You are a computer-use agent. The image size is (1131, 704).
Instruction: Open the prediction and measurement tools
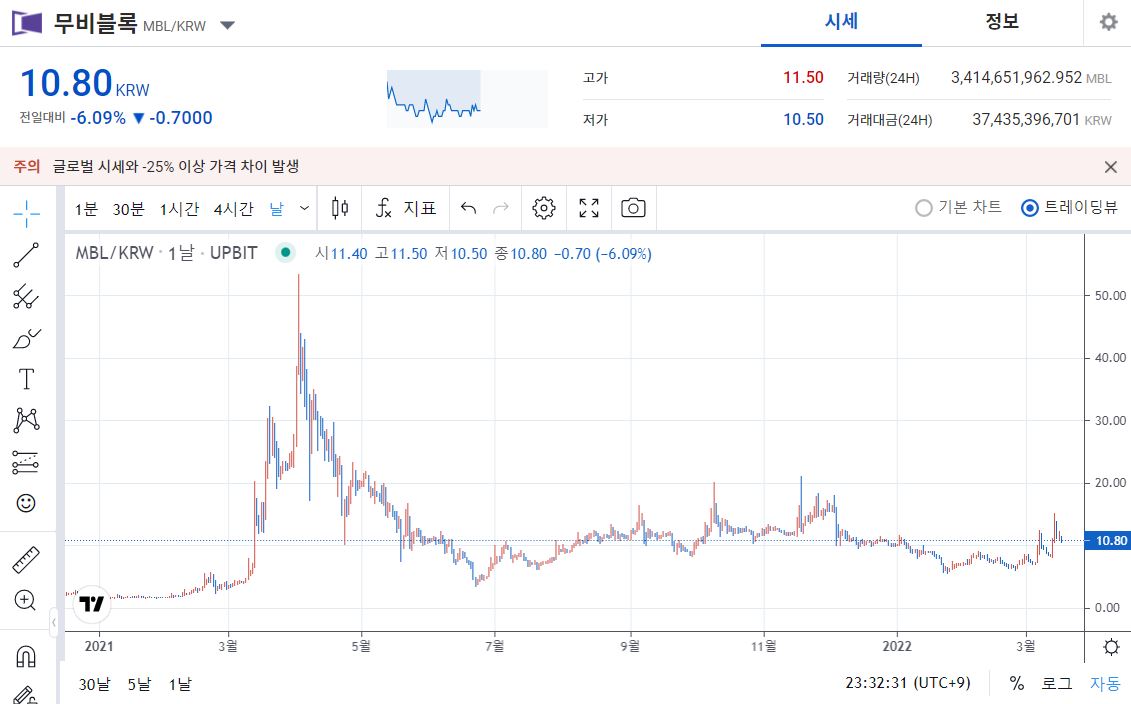[26, 462]
